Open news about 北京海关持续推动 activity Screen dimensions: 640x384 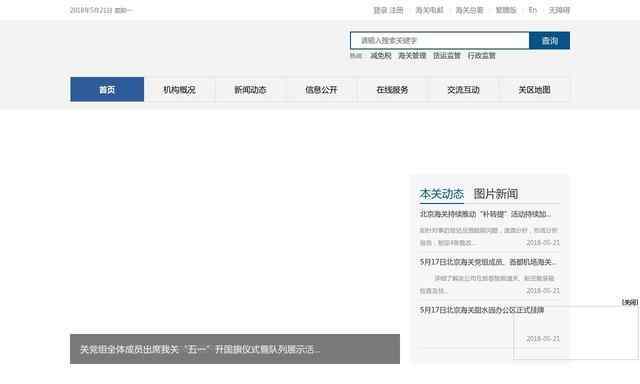pos(486,214)
